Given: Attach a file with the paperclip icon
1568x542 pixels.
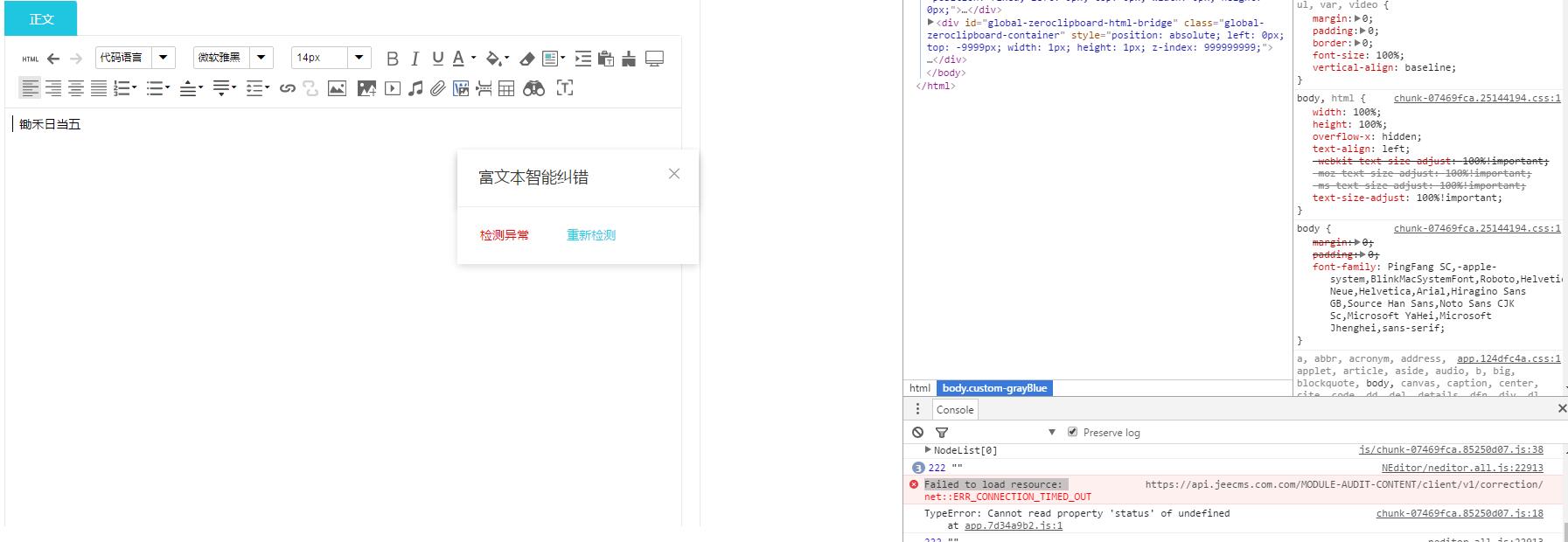Looking at the screenshot, I should (438, 88).
